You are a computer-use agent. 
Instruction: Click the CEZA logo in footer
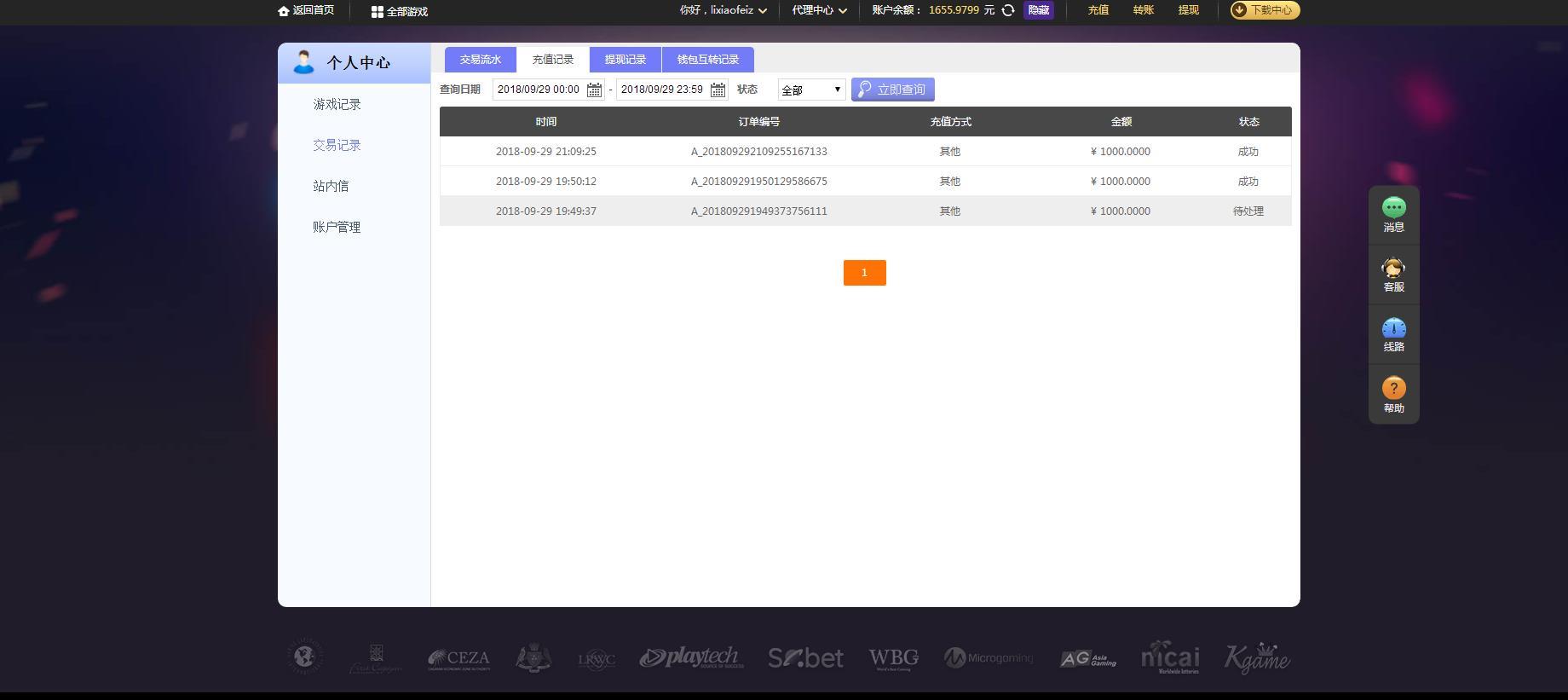coord(458,659)
